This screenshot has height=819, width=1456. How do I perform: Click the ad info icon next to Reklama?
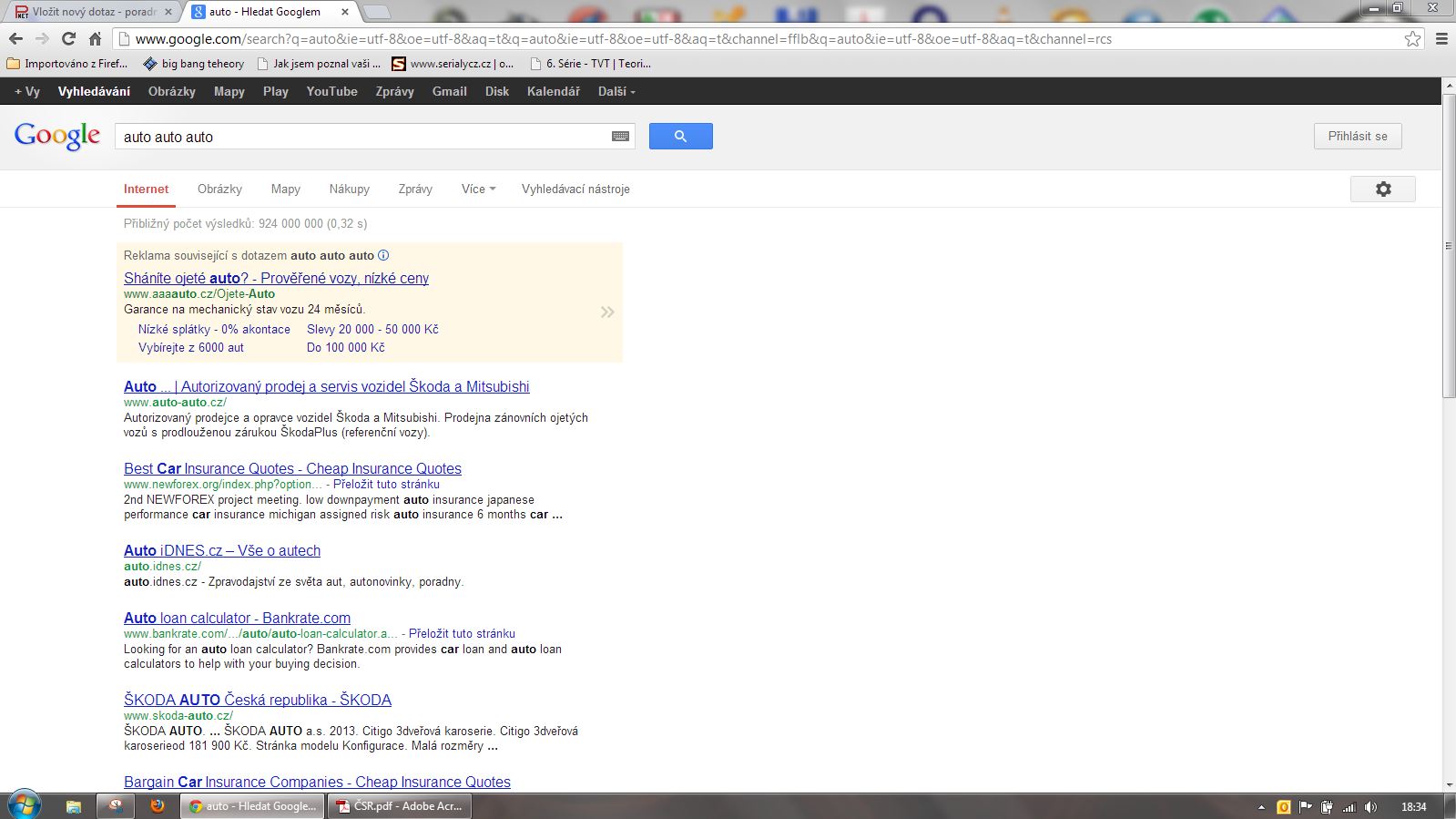click(x=383, y=256)
